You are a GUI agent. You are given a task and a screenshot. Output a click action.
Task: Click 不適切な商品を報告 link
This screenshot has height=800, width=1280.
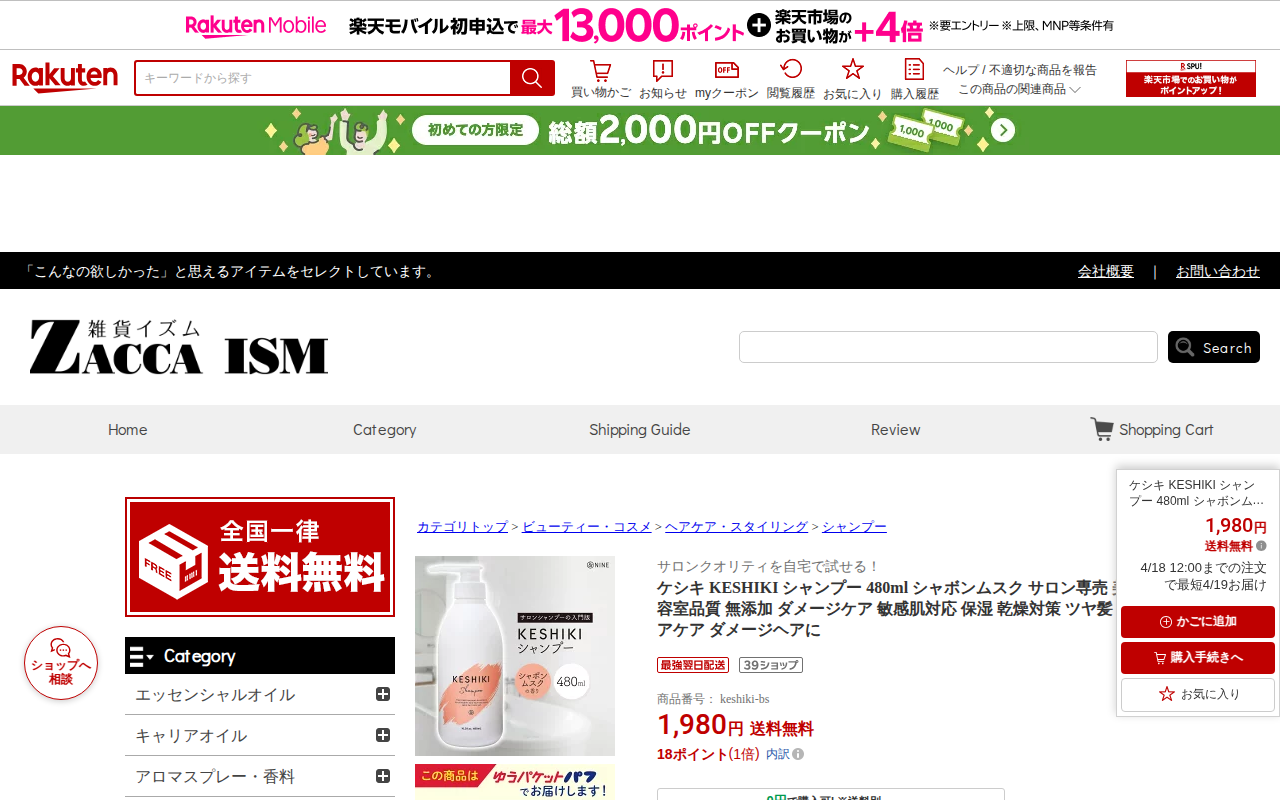click(x=1043, y=70)
